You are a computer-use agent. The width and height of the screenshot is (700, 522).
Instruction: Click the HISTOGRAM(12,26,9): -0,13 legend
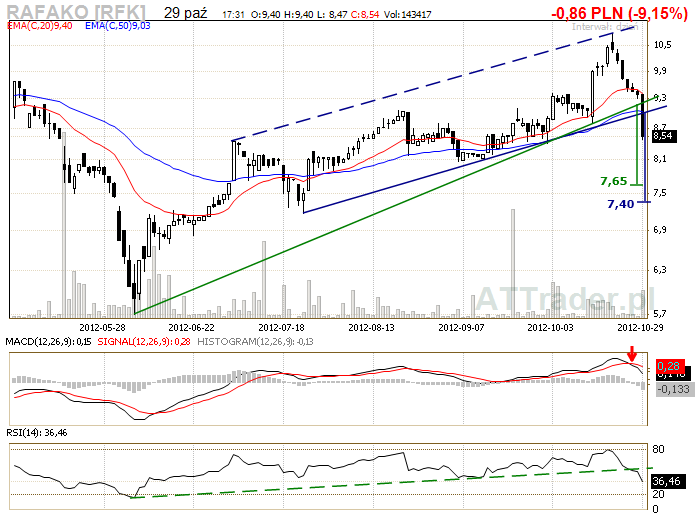[x=255, y=342]
